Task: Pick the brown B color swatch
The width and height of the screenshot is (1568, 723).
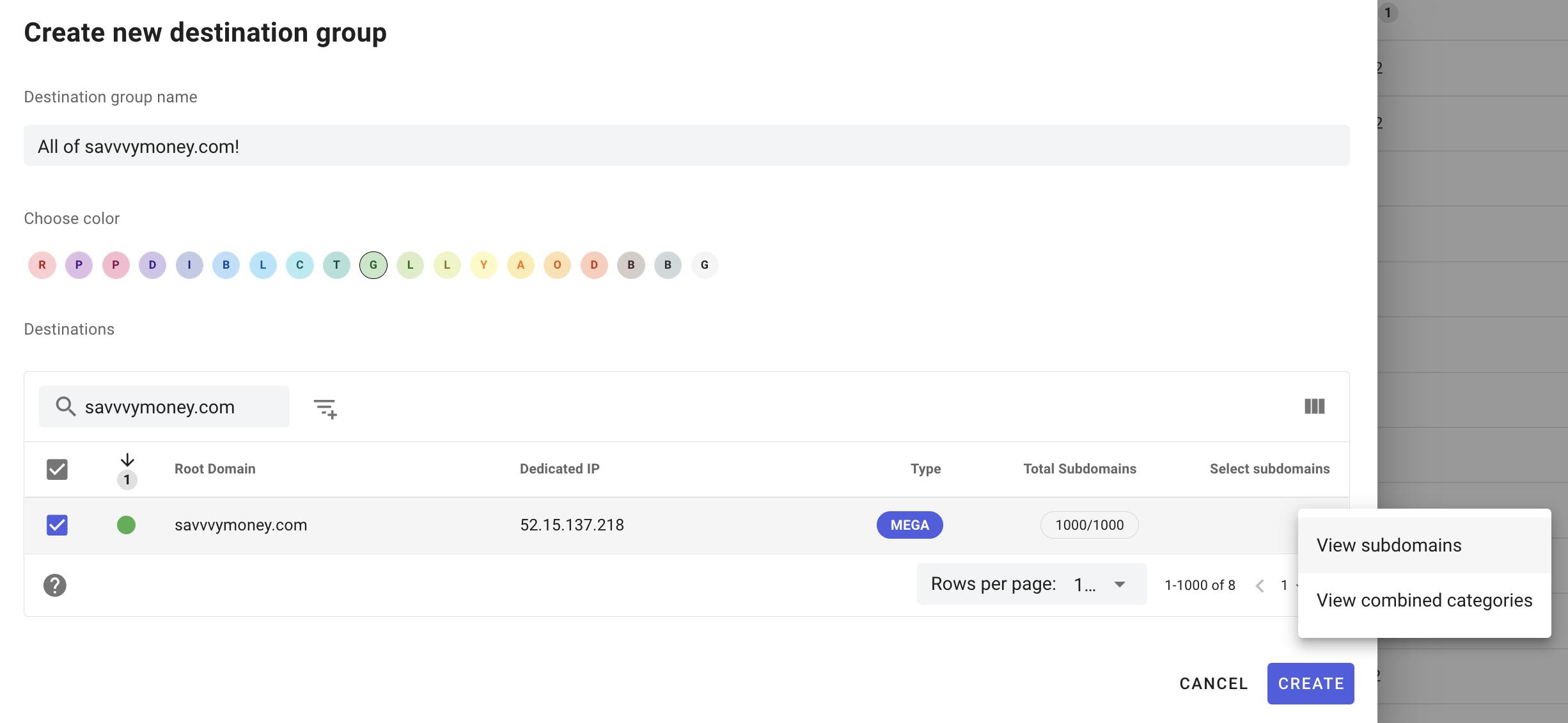Action: 631,265
